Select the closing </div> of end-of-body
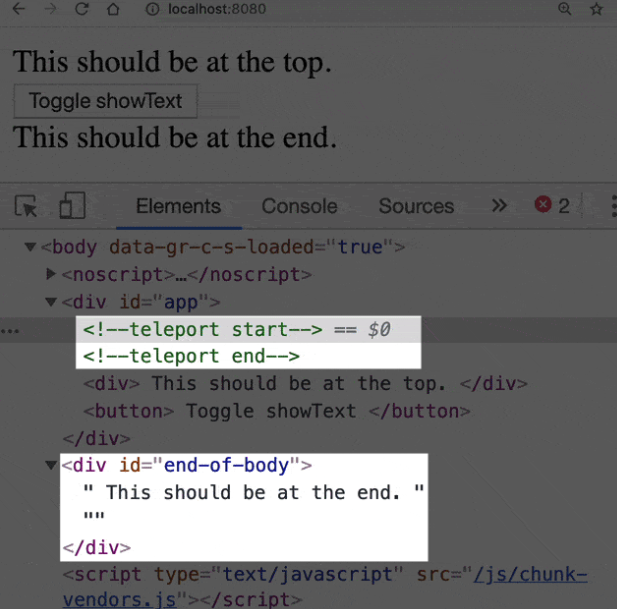 click(x=96, y=548)
